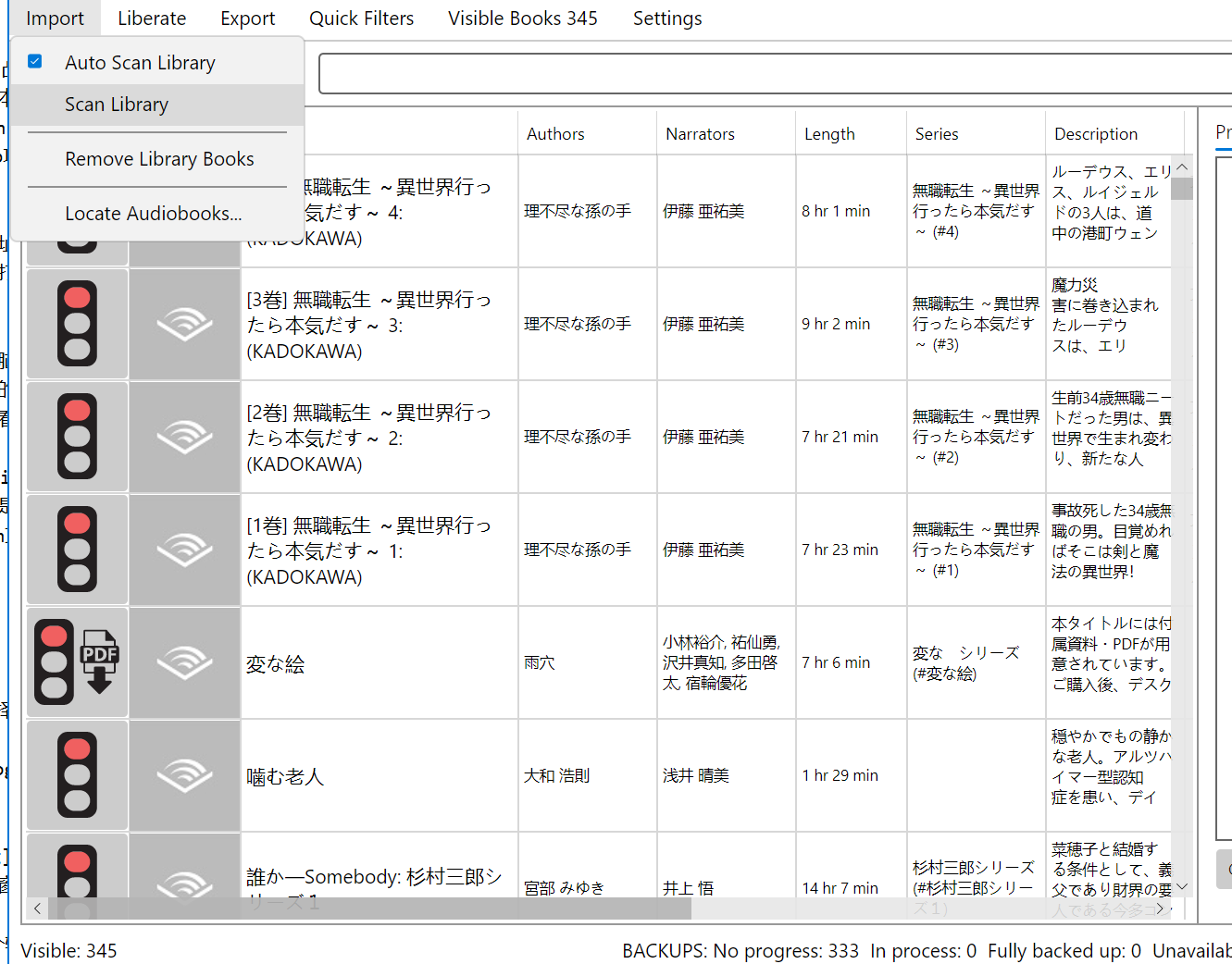Screen dimensions: 1232x964
Task: Click the cover art icon for 噛む老人
Action: 185,775
